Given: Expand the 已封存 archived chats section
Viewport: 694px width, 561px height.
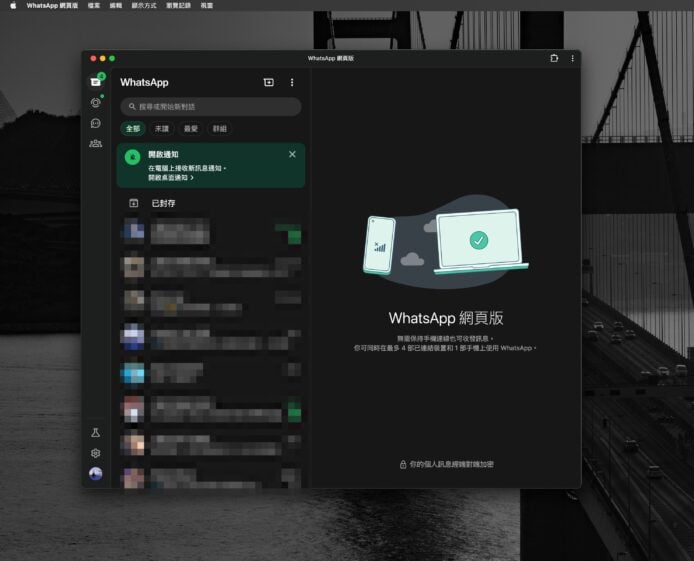Looking at the screenshot, I should pyautogui.click(x=163, y=203).
